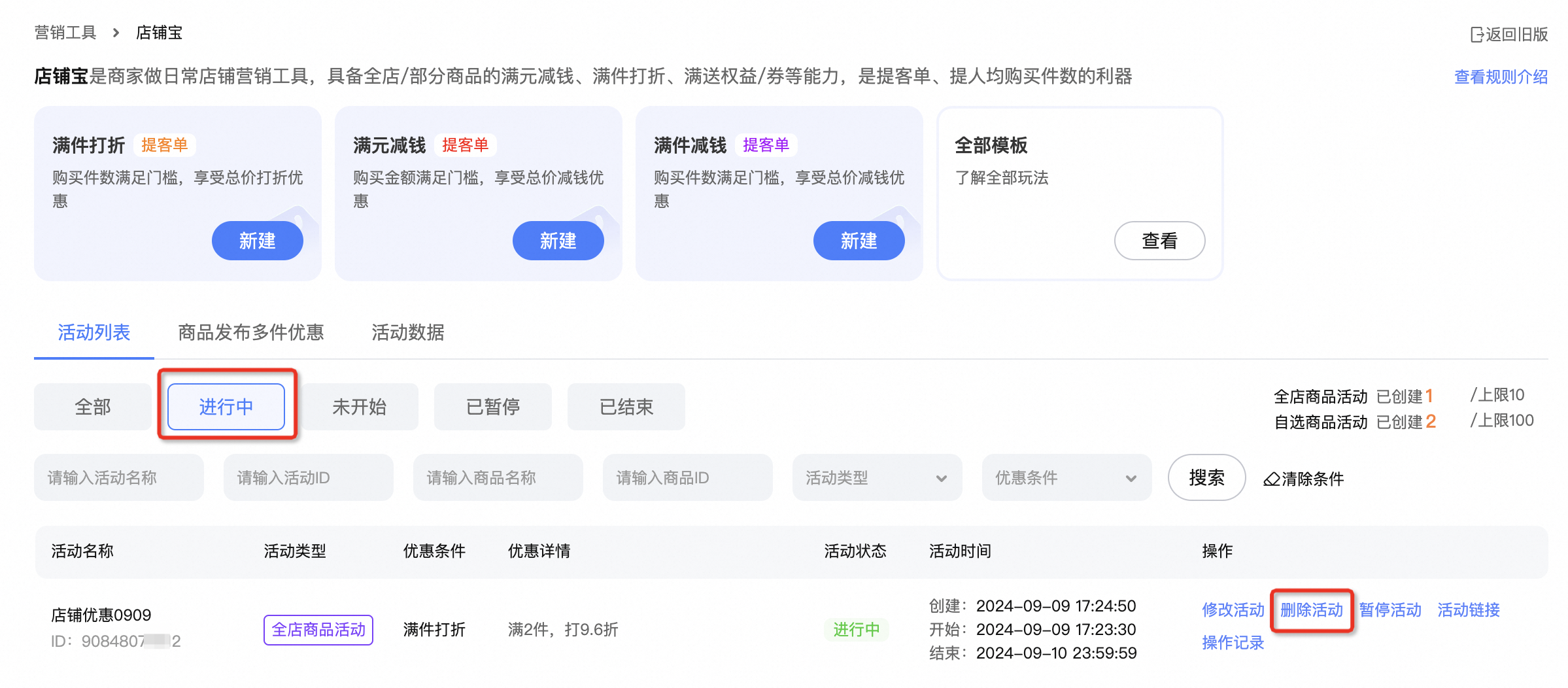The image size is (1568, 688).
Task: Click 创建 time 2024-09-09 17:24:50
Action: click(x=1056, y=606)
